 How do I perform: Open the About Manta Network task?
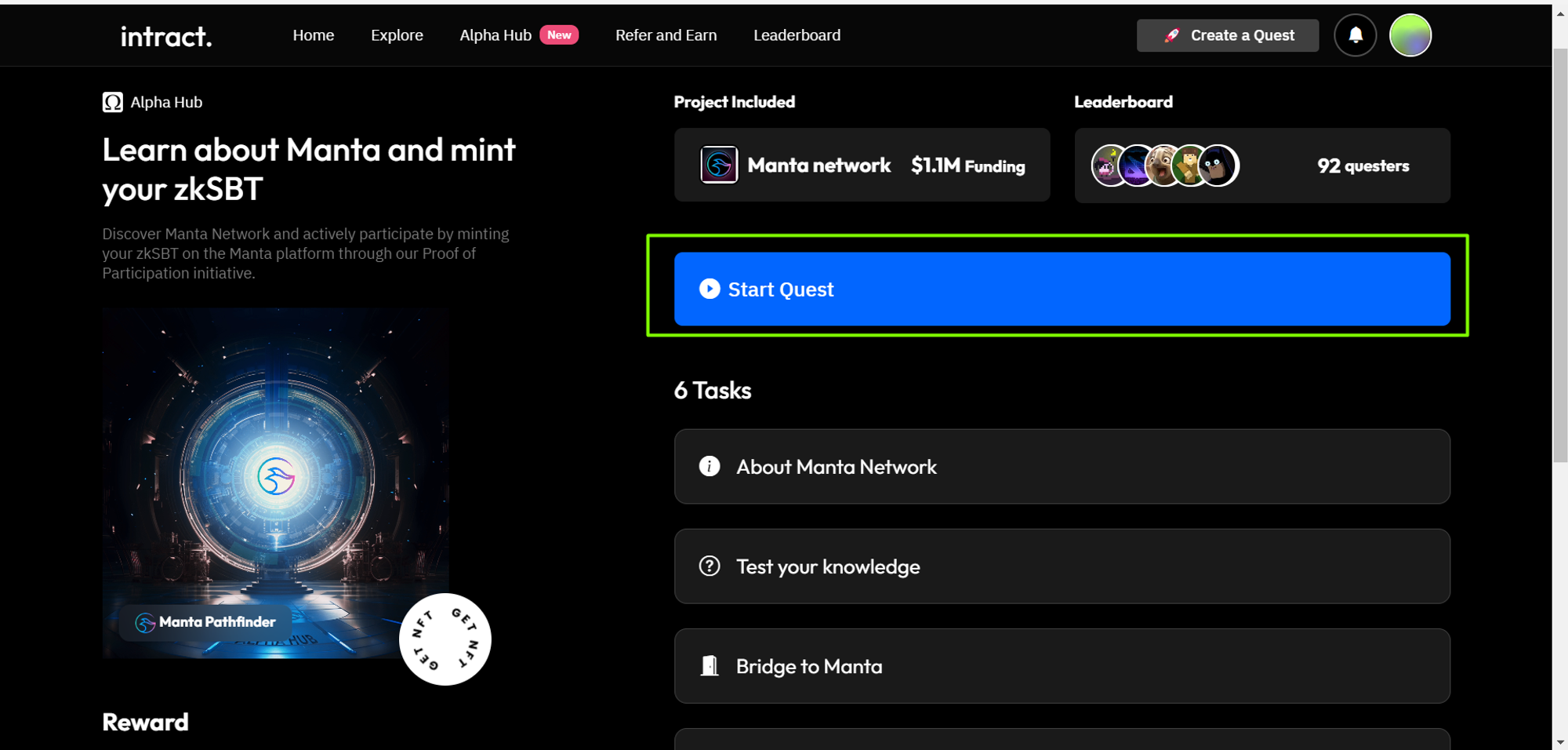[x=1062, y=466]
